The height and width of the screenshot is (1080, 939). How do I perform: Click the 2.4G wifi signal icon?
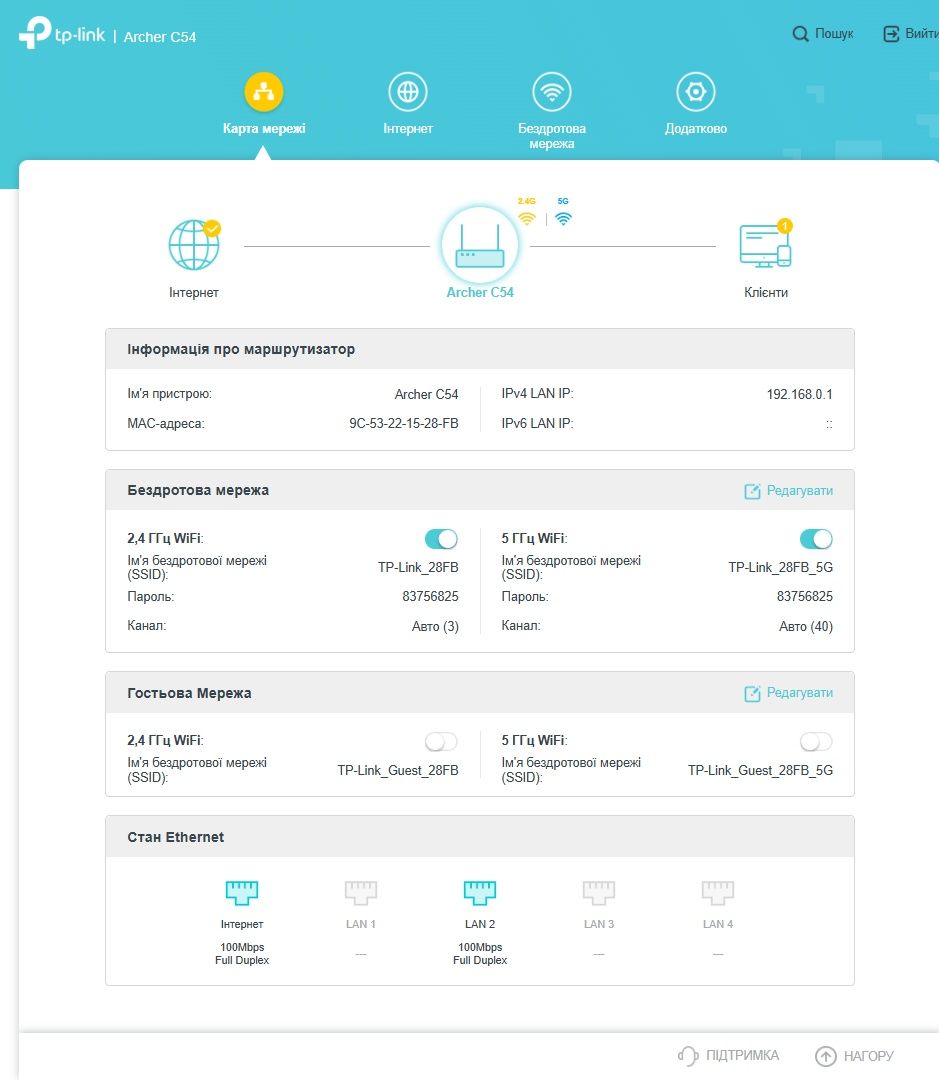click(527, 218)
